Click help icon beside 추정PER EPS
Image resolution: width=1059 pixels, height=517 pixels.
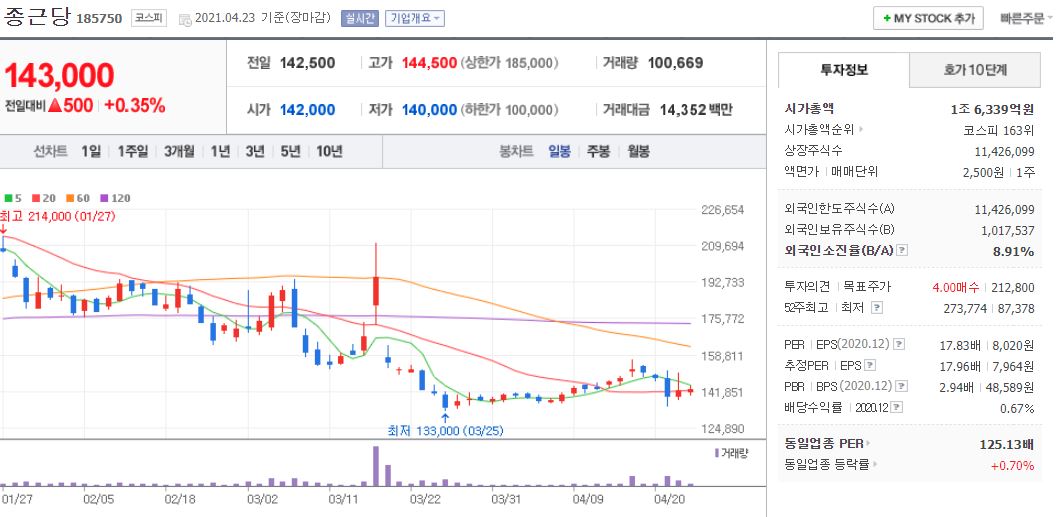870,366
